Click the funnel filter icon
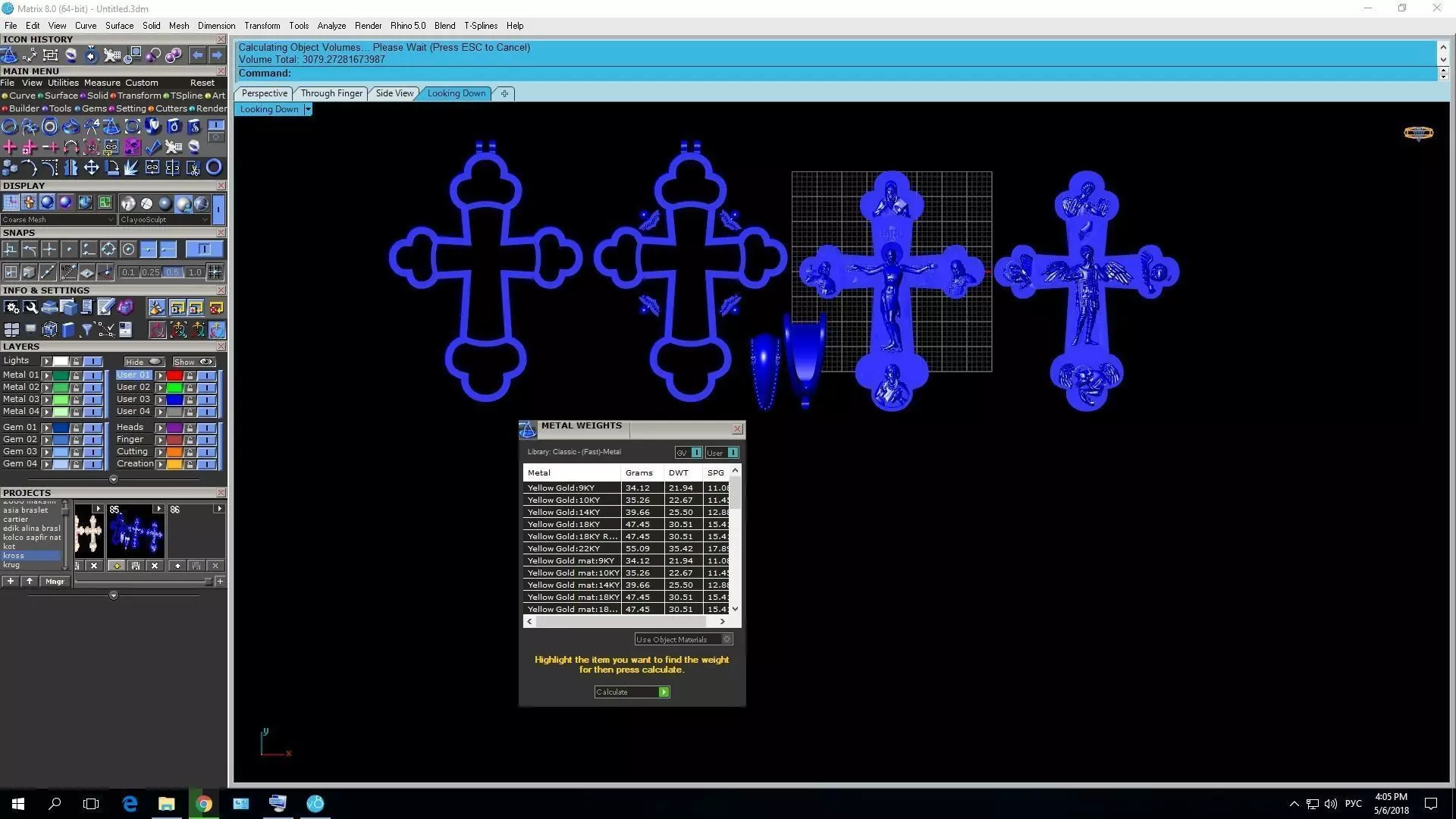The width and height of the screenshot is (1456, 819). point(87,329)
